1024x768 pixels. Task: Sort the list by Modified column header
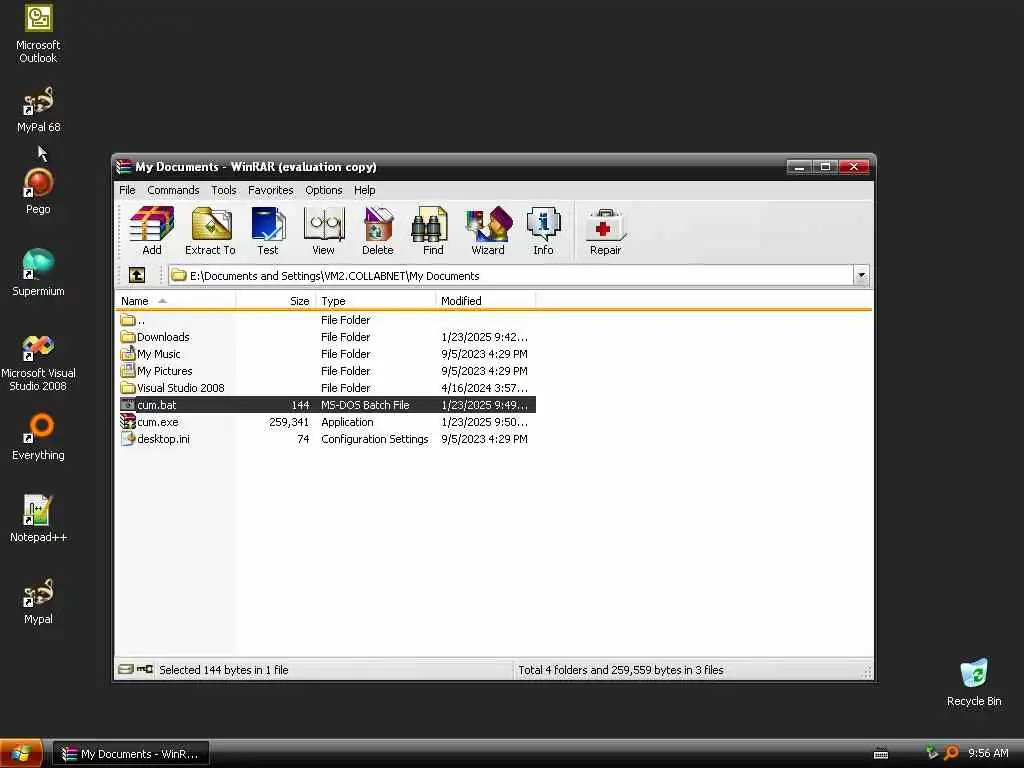point(485,301)
